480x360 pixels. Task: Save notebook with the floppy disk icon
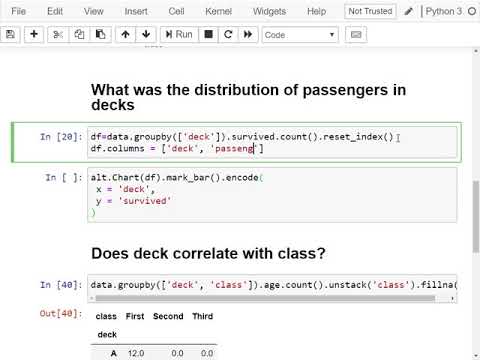10,34
